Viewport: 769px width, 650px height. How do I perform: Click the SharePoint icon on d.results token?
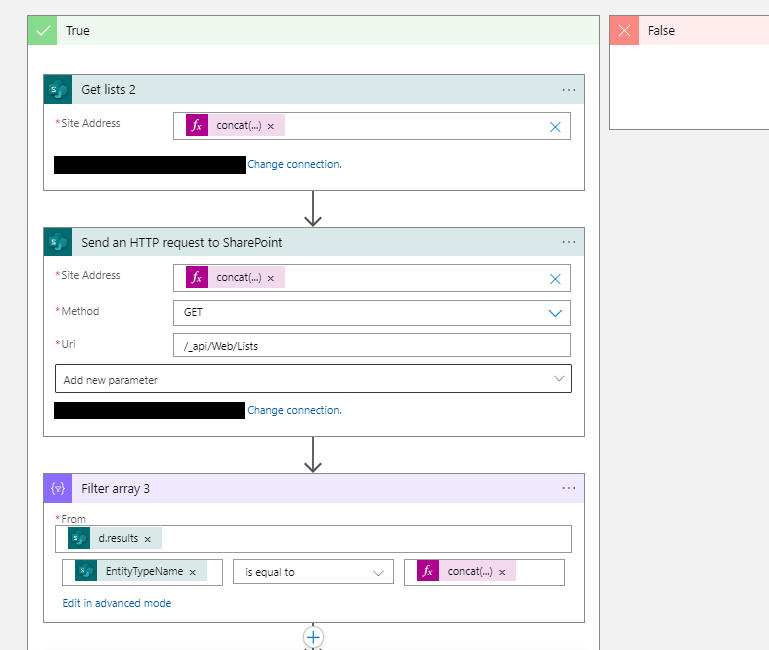(79, 539)
